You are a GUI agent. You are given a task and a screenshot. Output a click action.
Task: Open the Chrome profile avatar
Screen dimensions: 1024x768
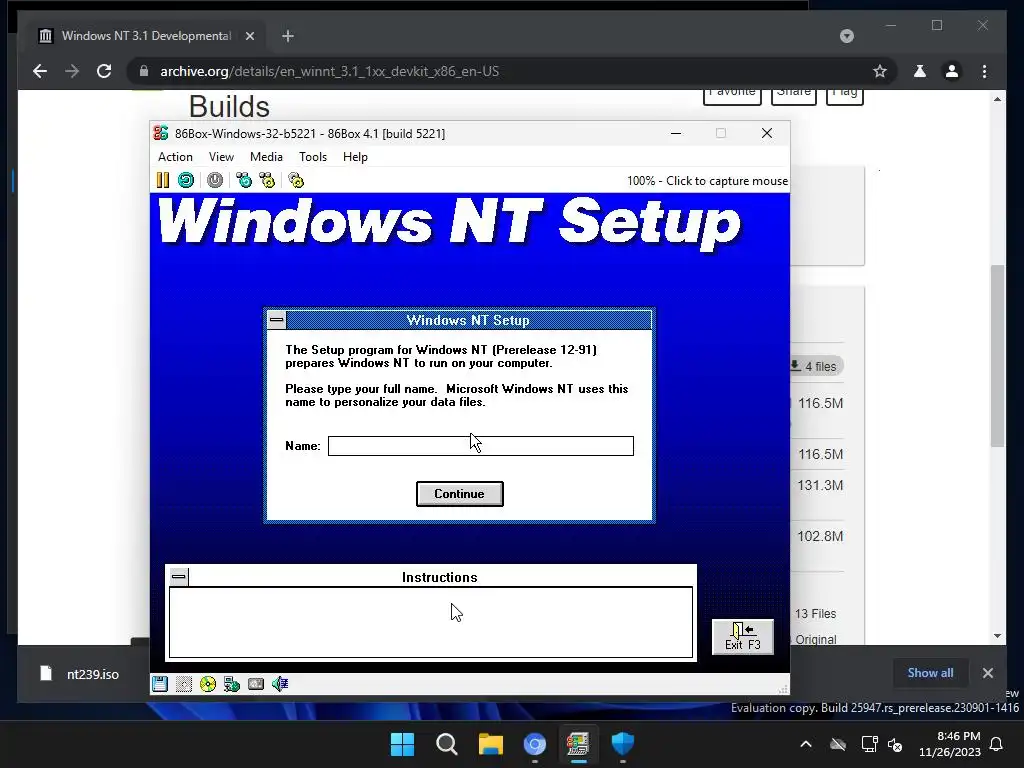click(x=952, y=71)
